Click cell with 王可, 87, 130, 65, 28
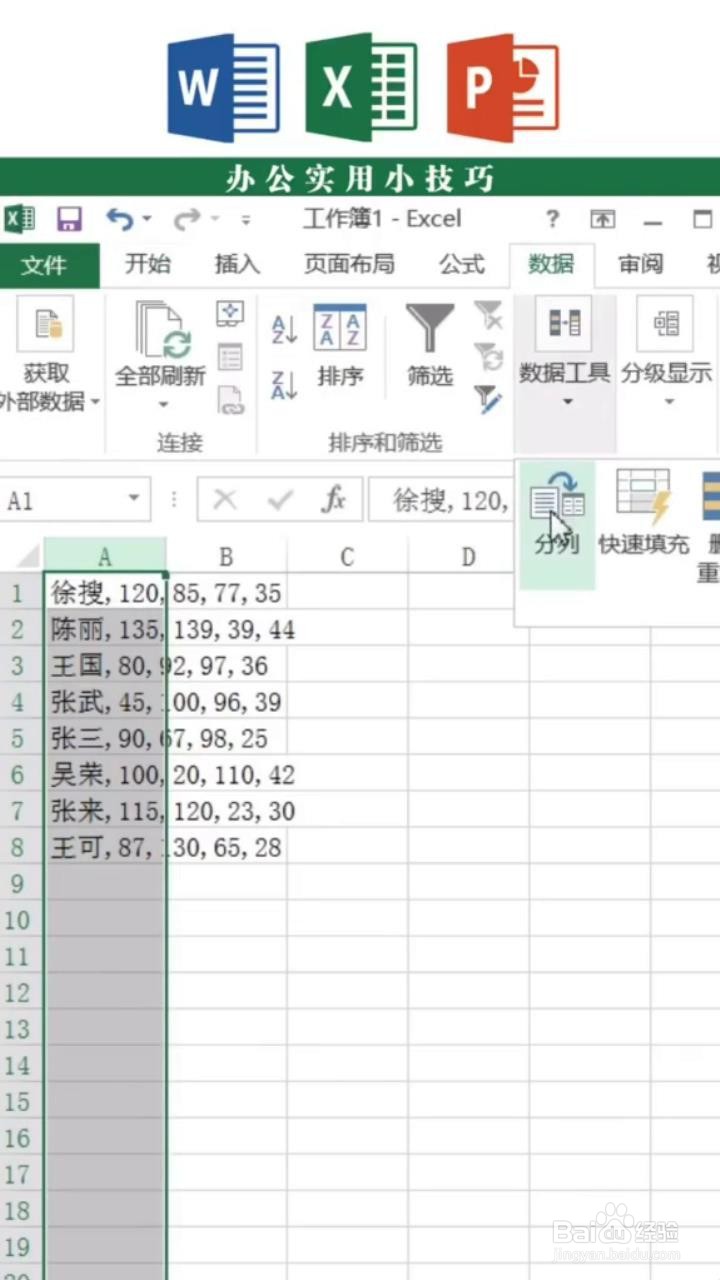This screenshot has height=1280, width=720. tap(105, 848)
